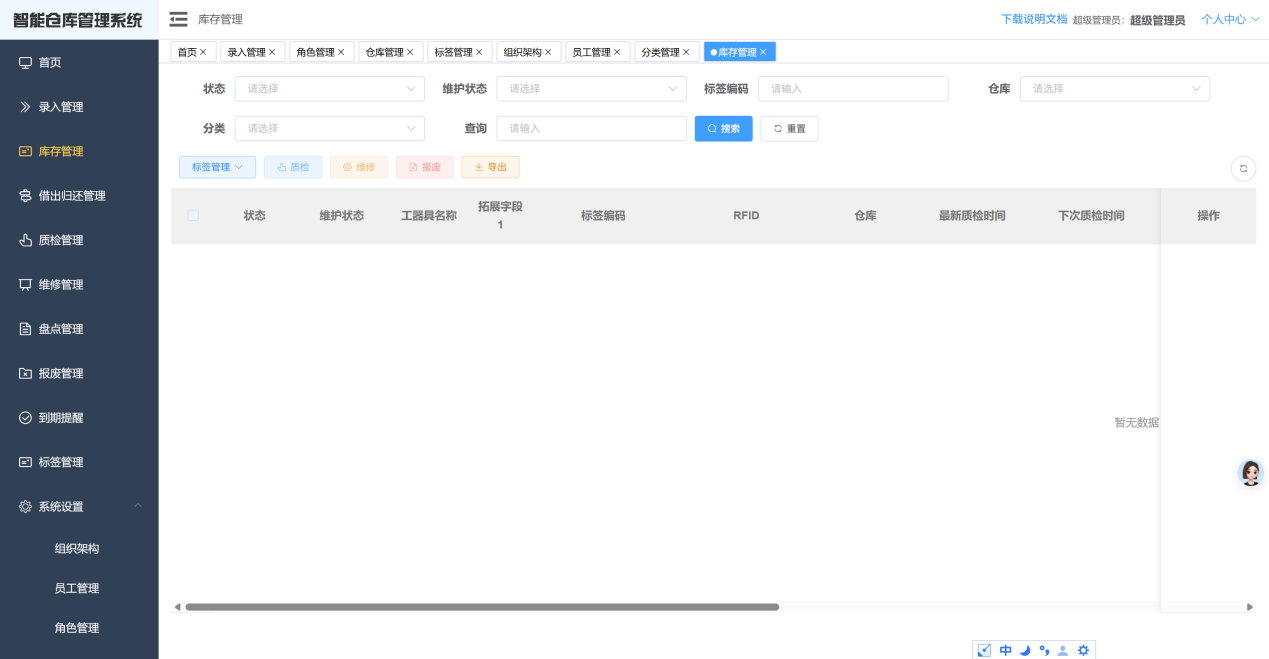This screenshot has height=659, width=1269.
Task: Click the refresh icon above the table
Action: coord(1243,167)
